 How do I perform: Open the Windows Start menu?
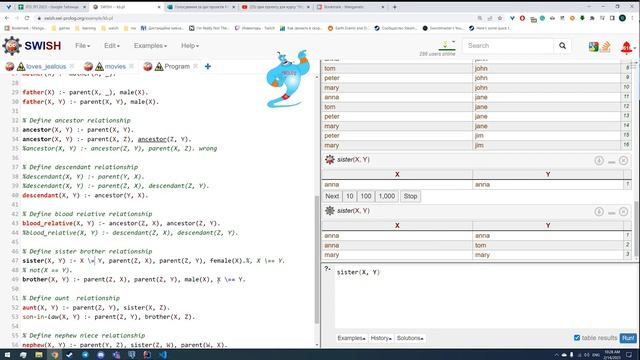tap(7, 355)
